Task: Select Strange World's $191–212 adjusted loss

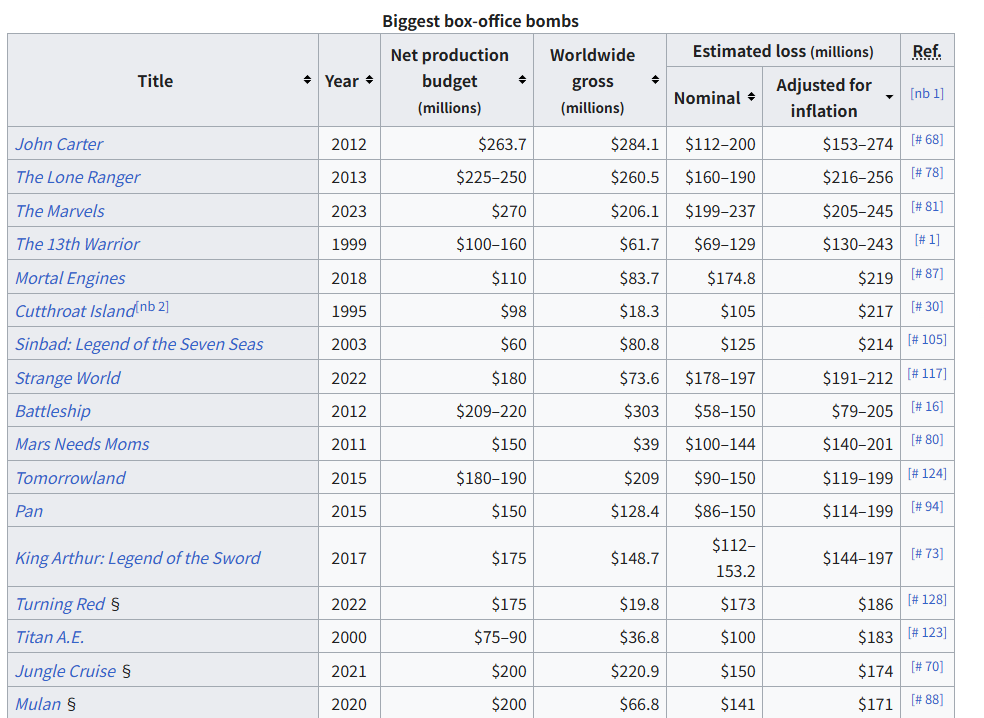Action: 832,378
